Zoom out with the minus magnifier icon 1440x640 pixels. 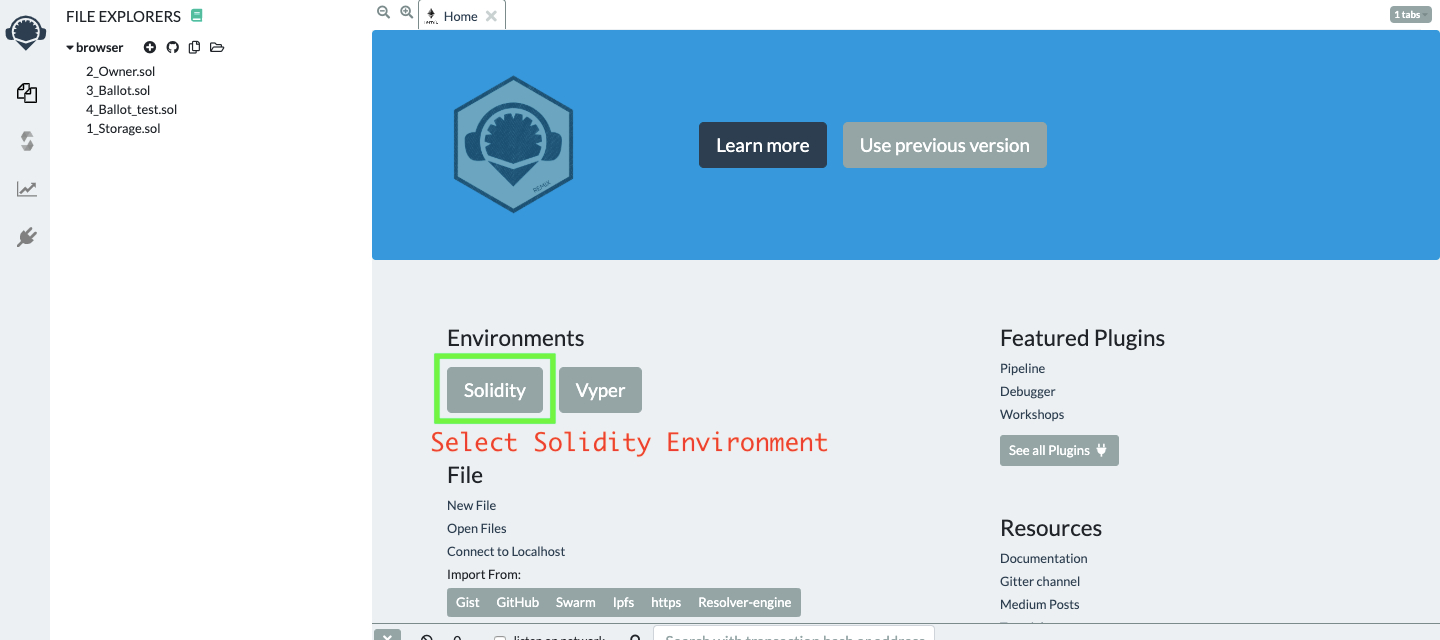click(x=383, y=12)
